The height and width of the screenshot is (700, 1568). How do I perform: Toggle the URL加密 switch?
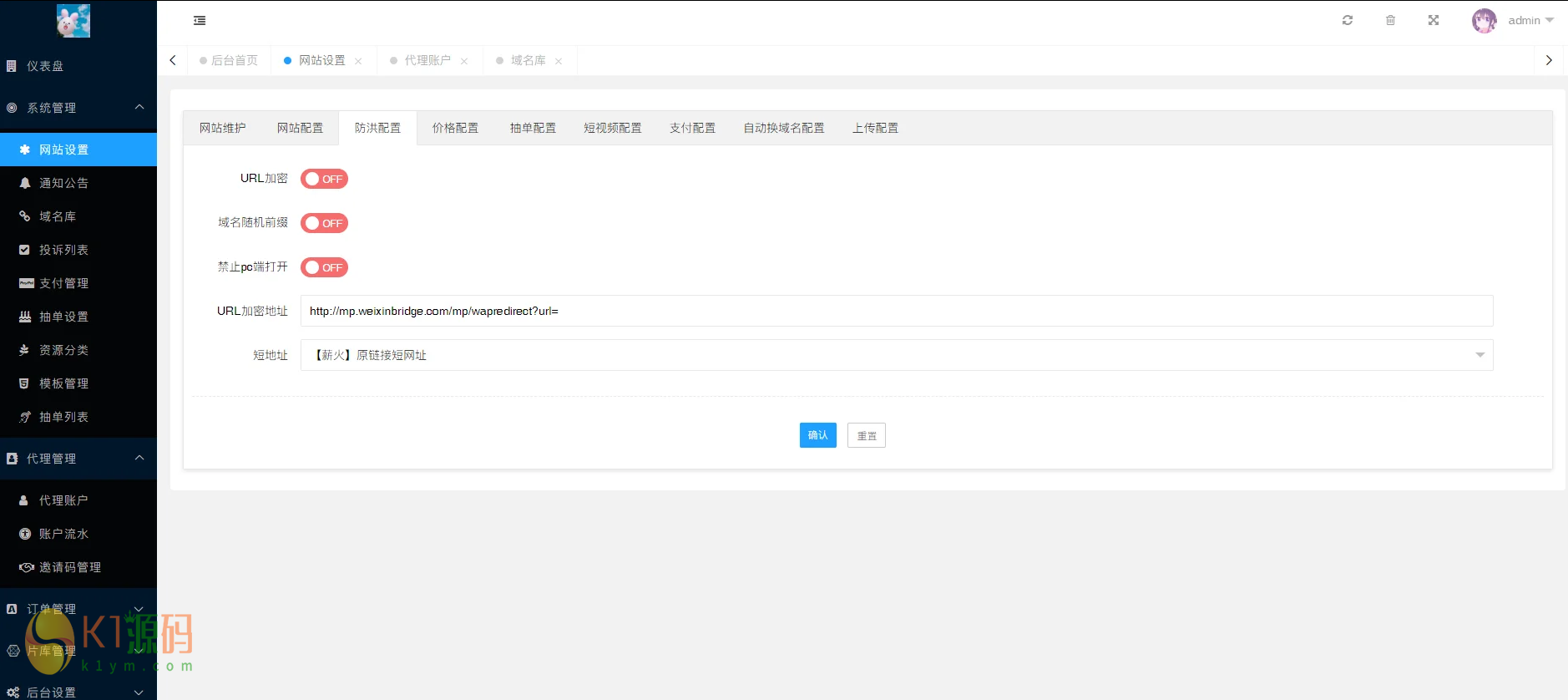click(x=324, y=179)
